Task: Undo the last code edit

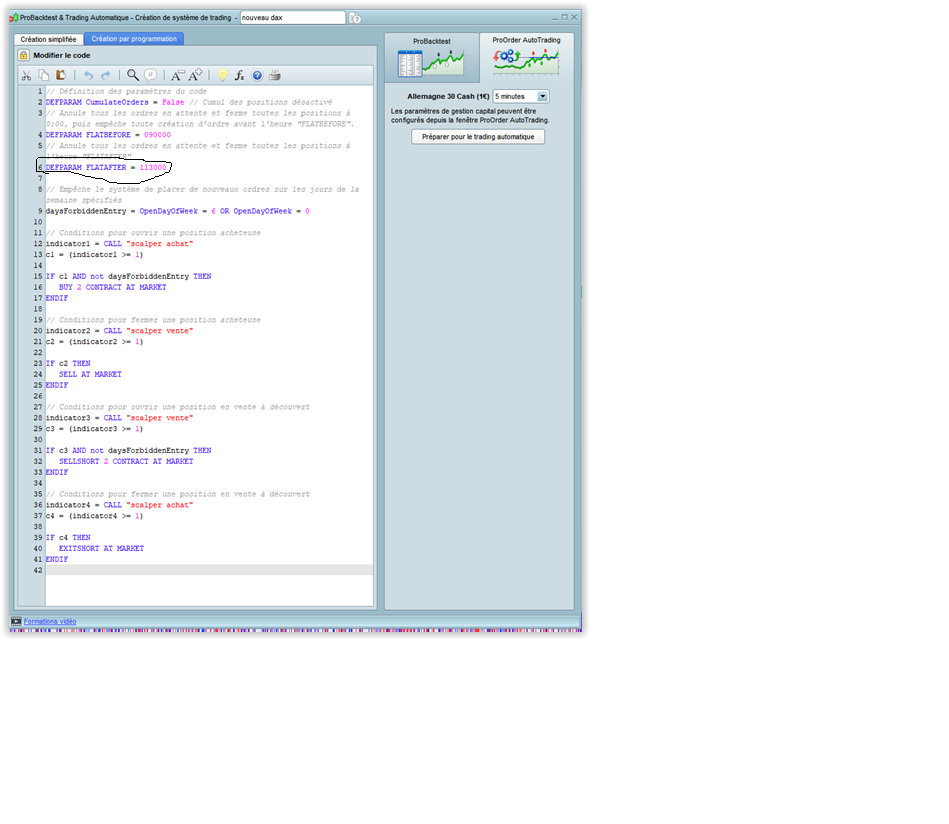Action: pos(88,76)
